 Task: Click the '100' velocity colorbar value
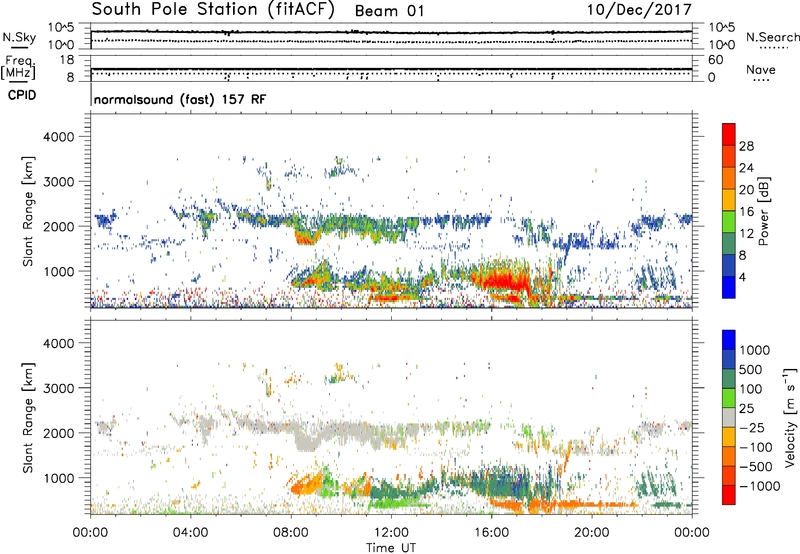click(751, 389)
